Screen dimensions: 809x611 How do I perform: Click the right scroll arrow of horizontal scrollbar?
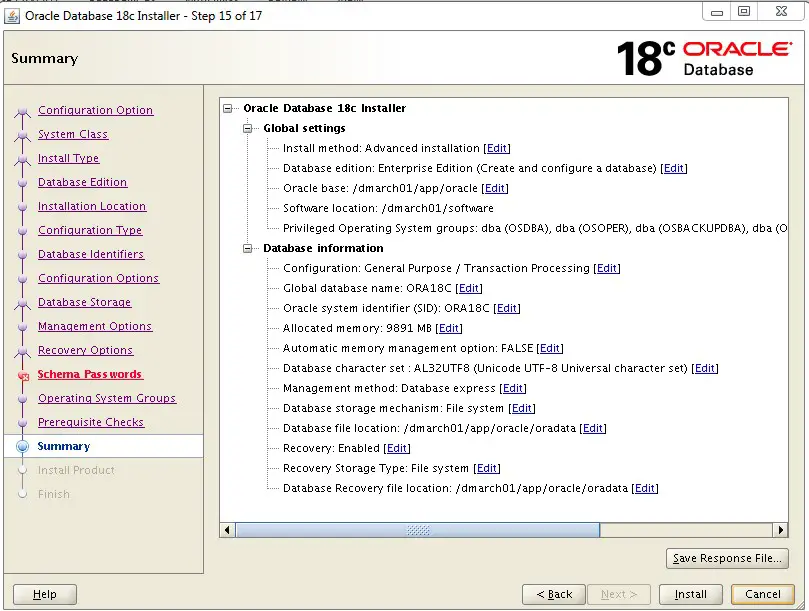(x=780, y=530)
